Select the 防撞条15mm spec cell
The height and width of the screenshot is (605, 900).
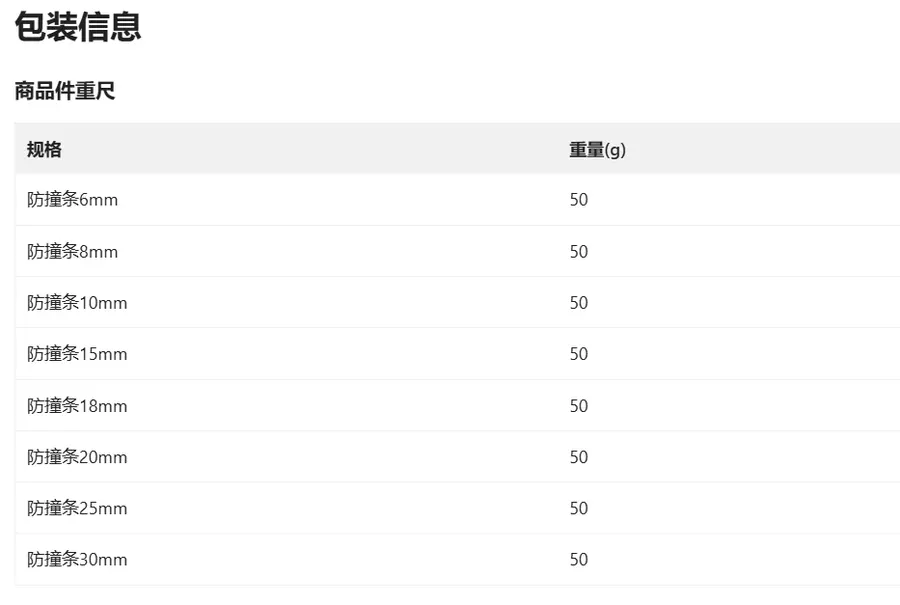tap(77, 354)
